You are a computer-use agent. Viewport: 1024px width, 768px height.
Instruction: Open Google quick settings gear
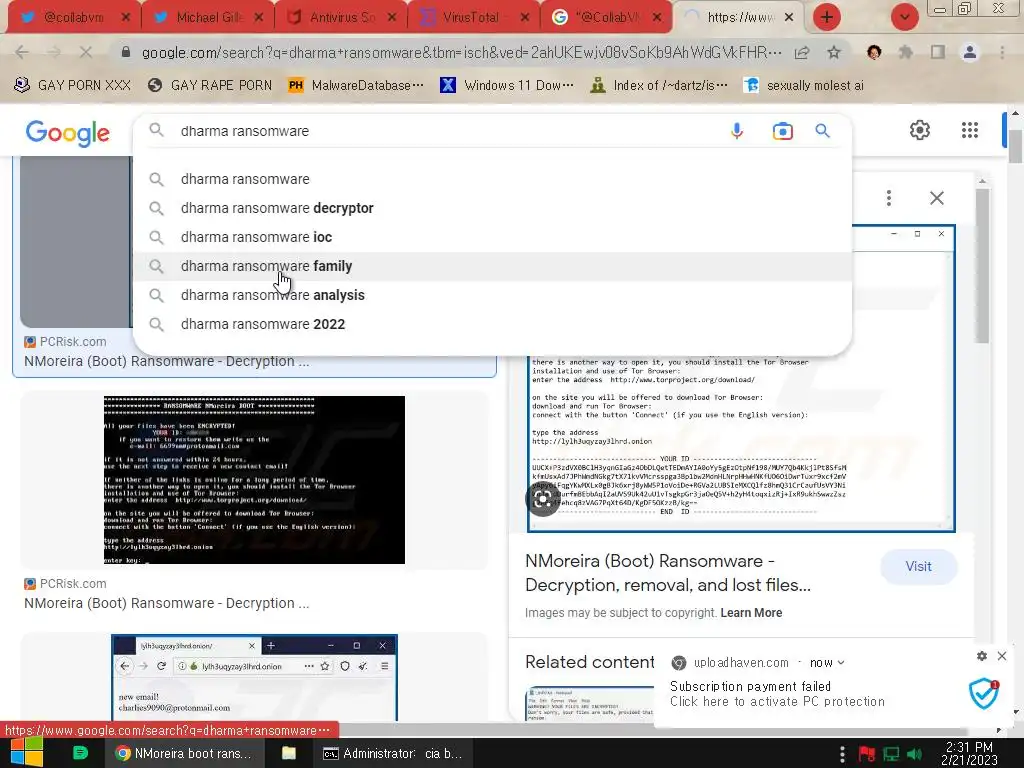[x=920, y=130]
